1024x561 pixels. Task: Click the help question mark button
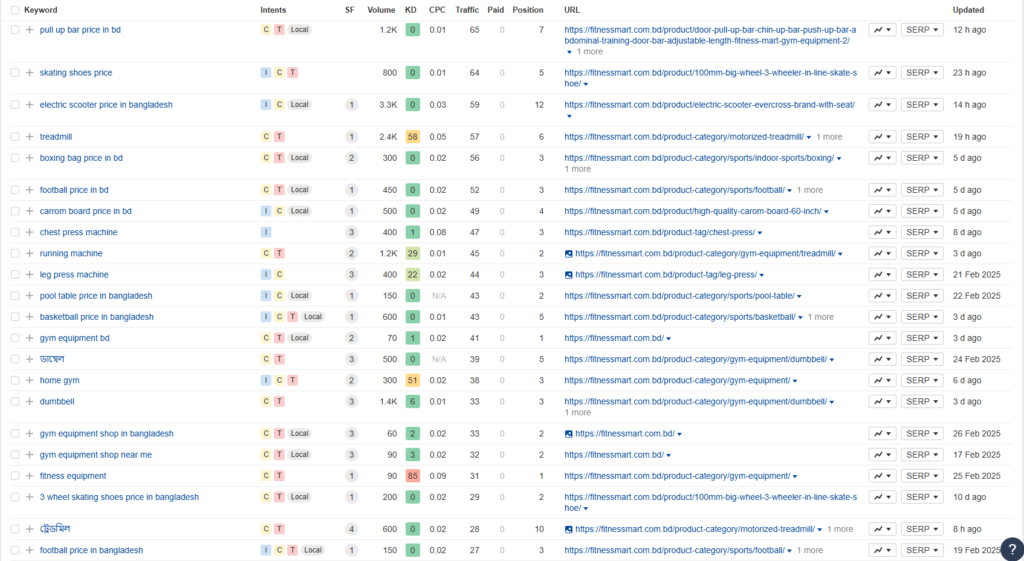(1011, 549)
